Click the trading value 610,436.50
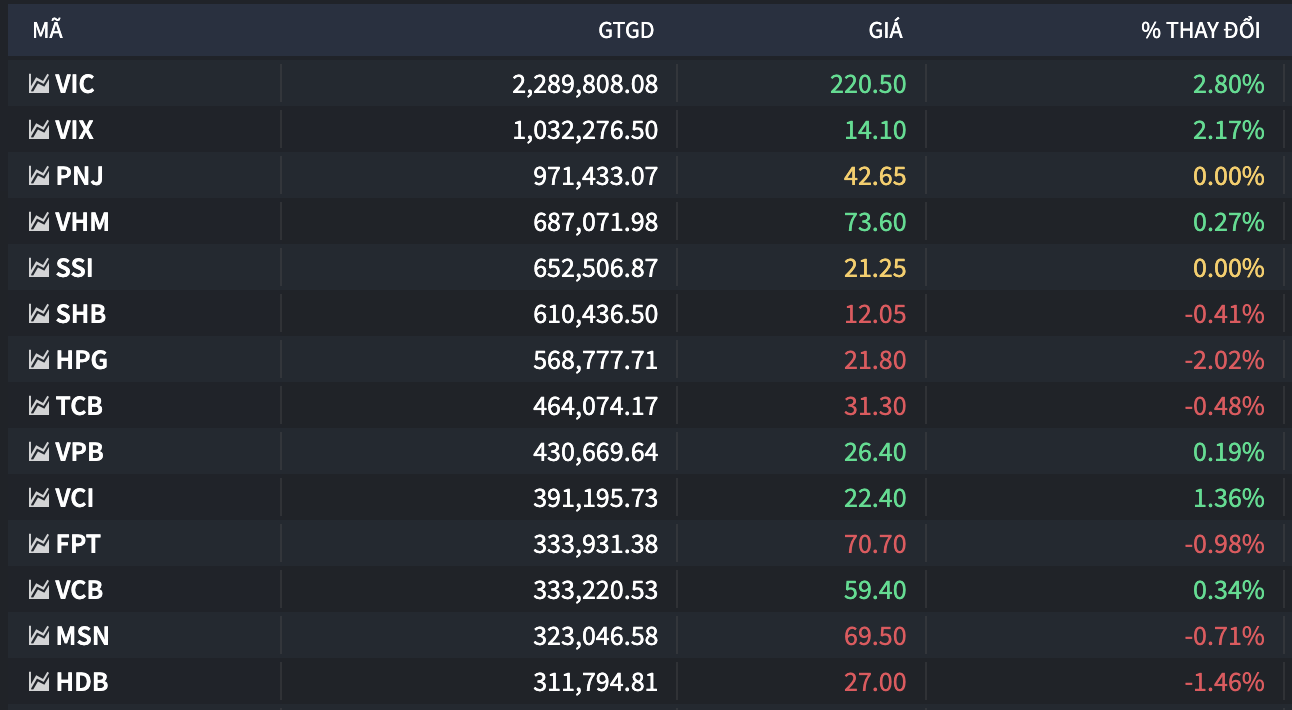1292x710 pixels. [x=596, y=314]
